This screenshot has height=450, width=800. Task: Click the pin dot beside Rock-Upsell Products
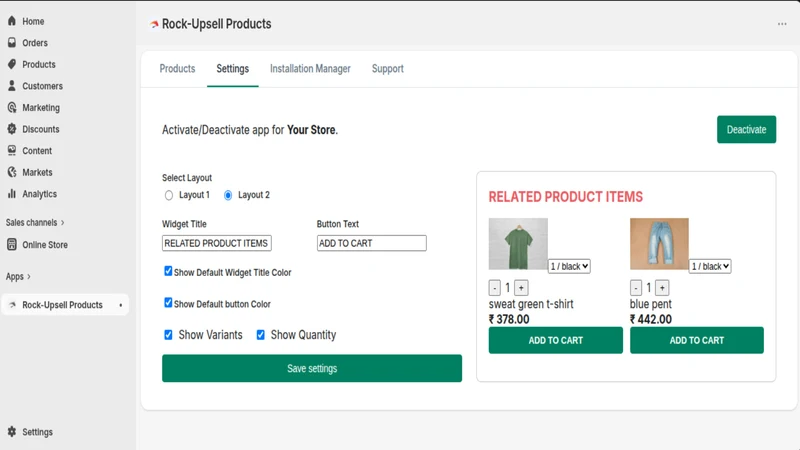click(x=121, y=305)
